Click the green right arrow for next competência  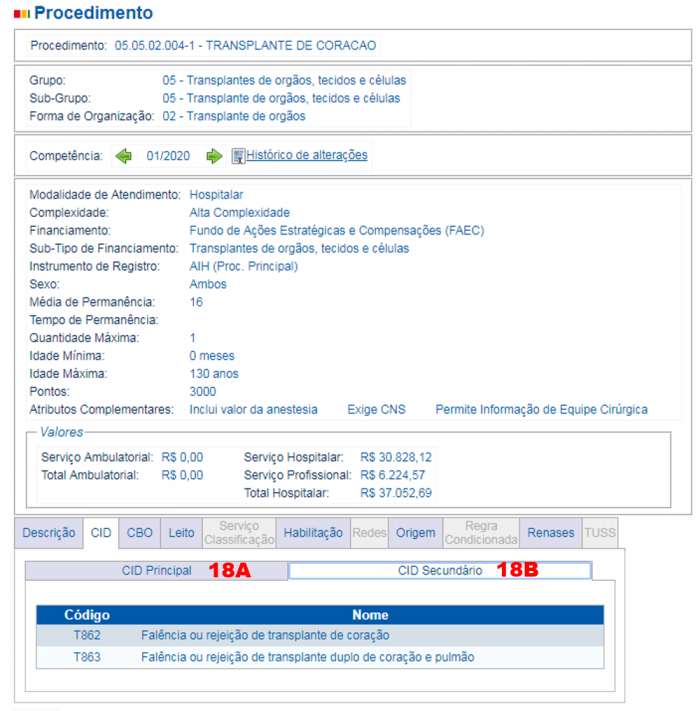[214, 156]
